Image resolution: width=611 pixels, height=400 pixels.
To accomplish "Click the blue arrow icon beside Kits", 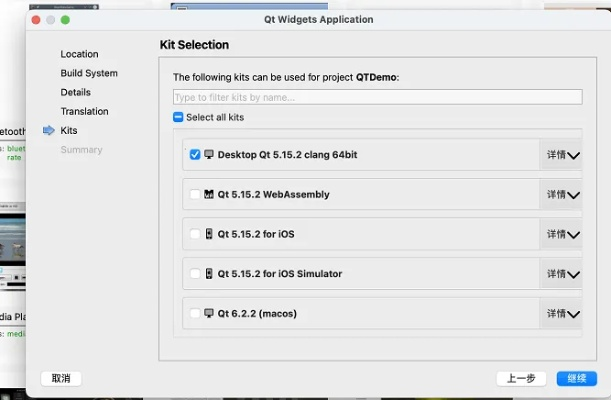I will tap(47, 131).
